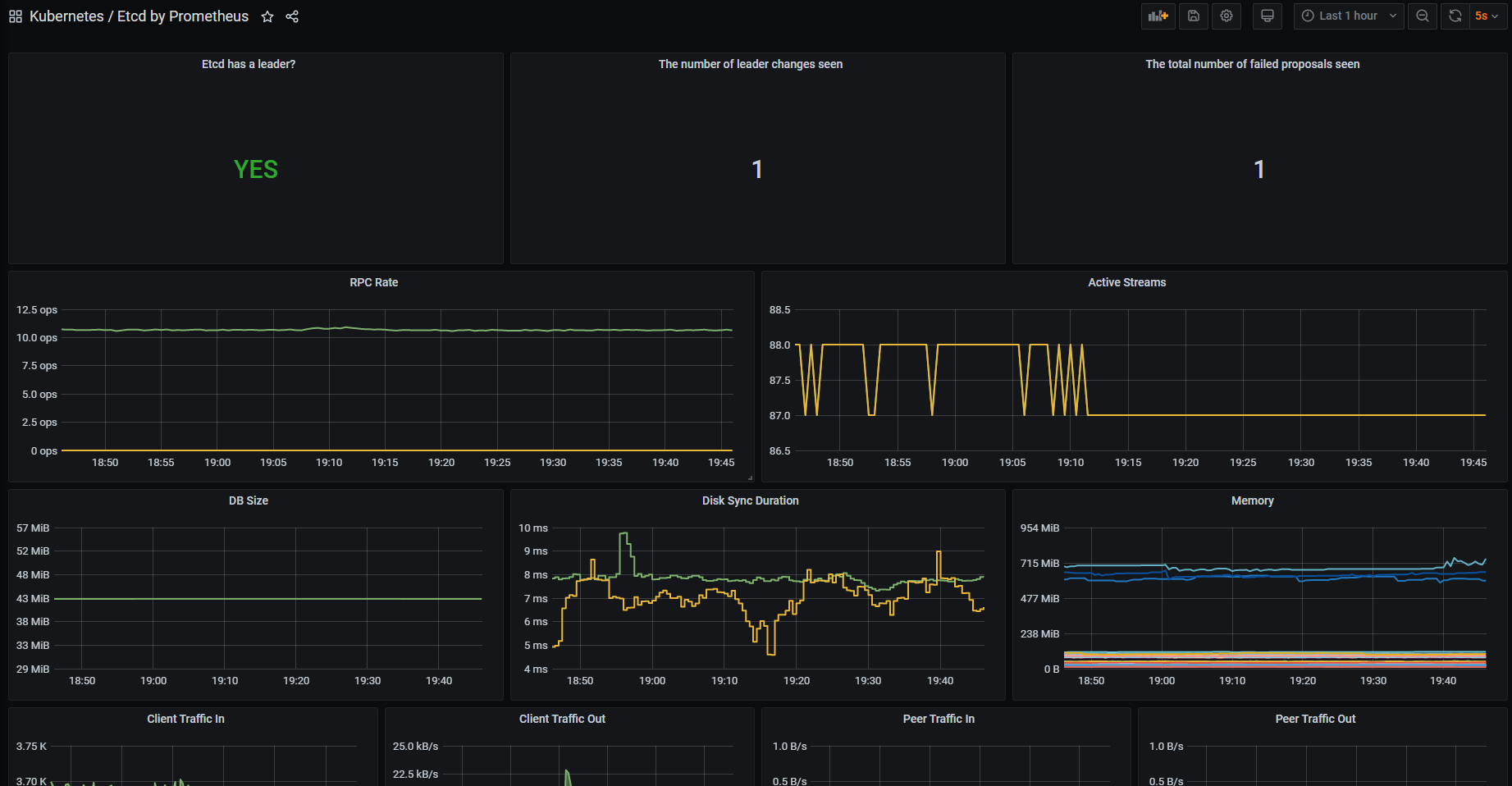Click the 8 ms axis label in Disk Sync Duration
Screen dimensions: 1512x786
(536, 575)
